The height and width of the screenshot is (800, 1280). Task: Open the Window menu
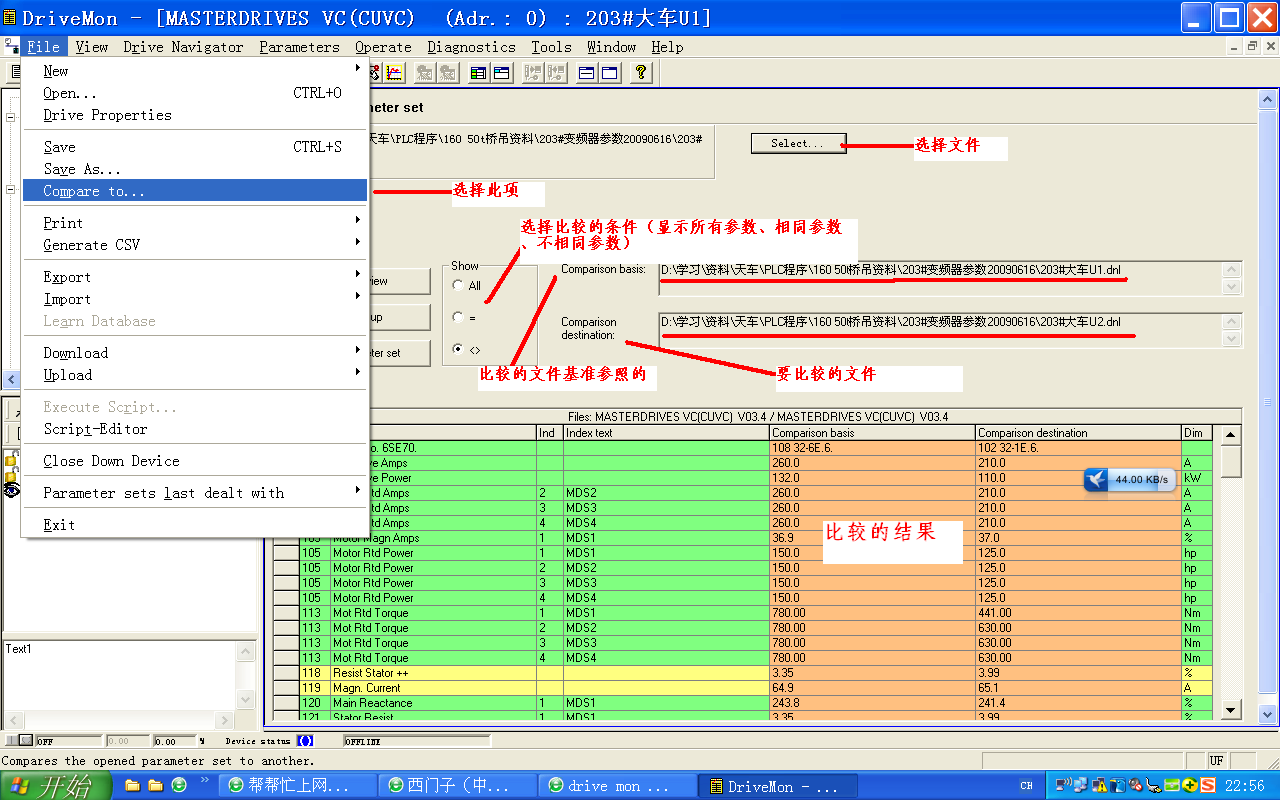611,46
